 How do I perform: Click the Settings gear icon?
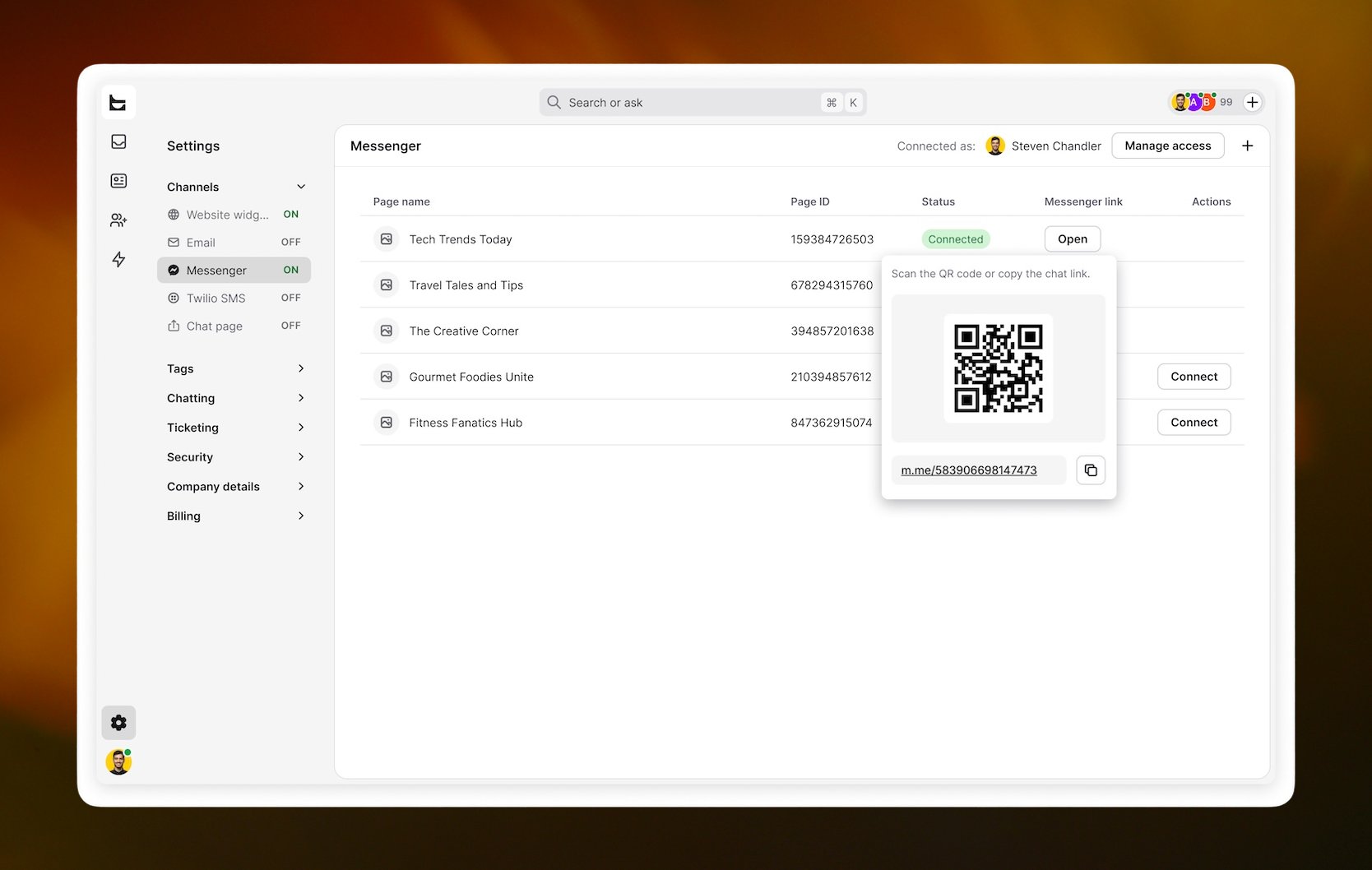(118, 723)
